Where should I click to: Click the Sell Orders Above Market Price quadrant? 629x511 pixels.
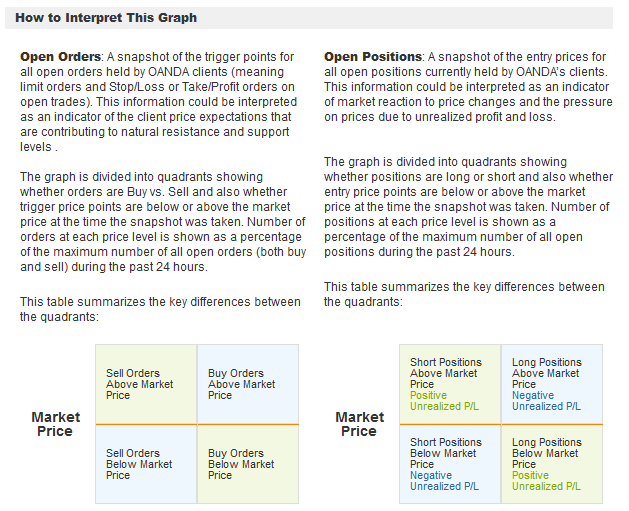146,384
